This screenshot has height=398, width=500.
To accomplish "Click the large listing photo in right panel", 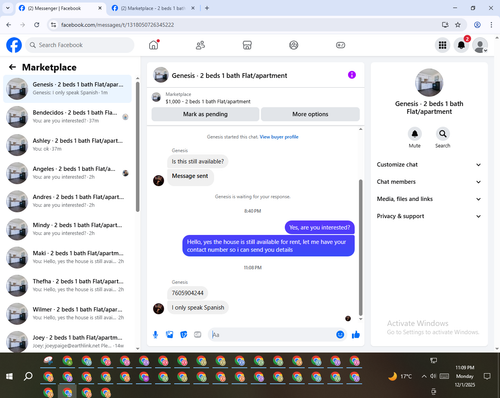I will tap(429, 83).
